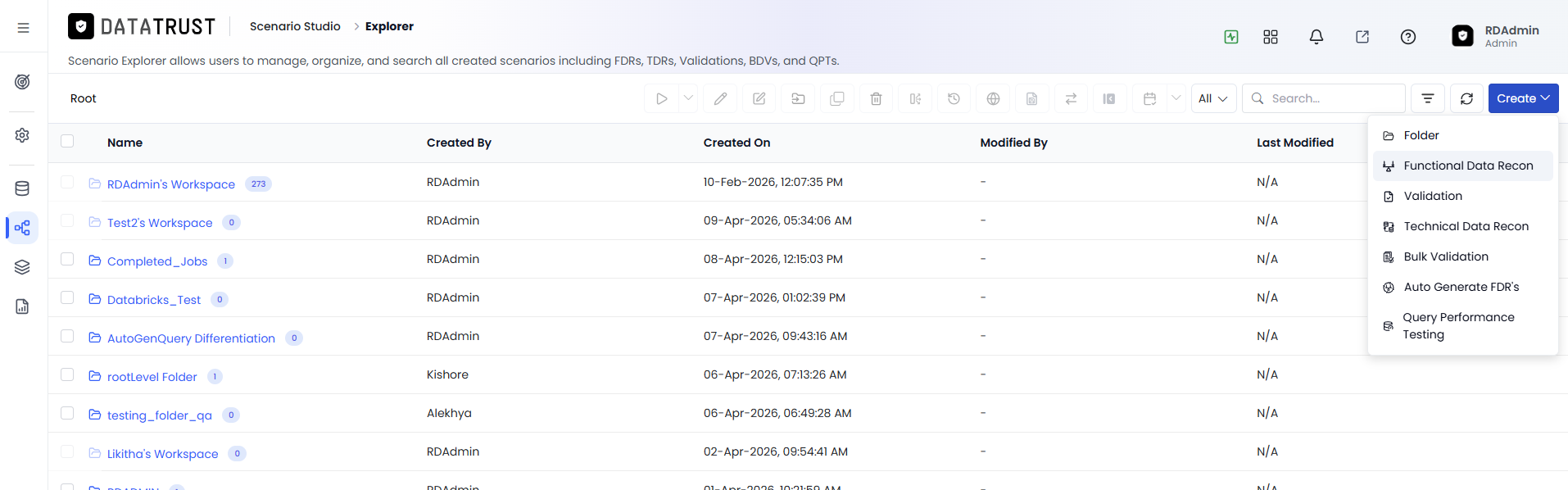Screen dimensions: 1568x490
Task: Click the target icon in left sidebar
Action: (23, 82)
